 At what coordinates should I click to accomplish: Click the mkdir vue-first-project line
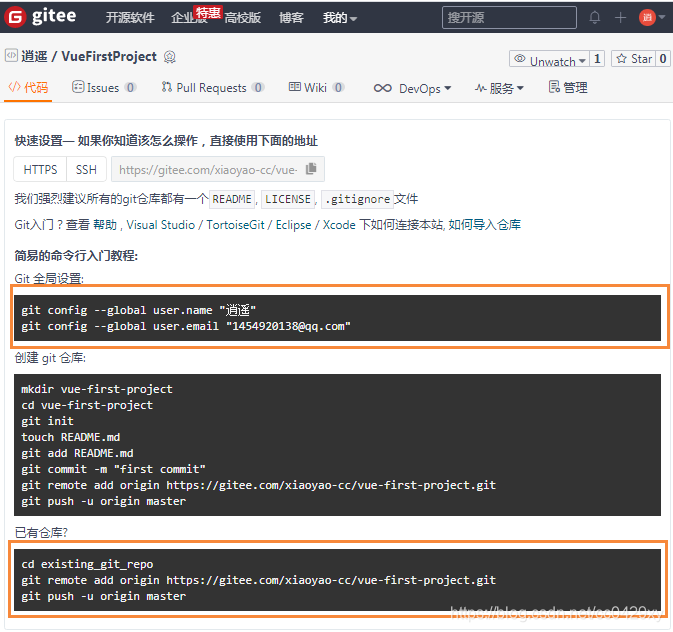click(x=97, y=389)
